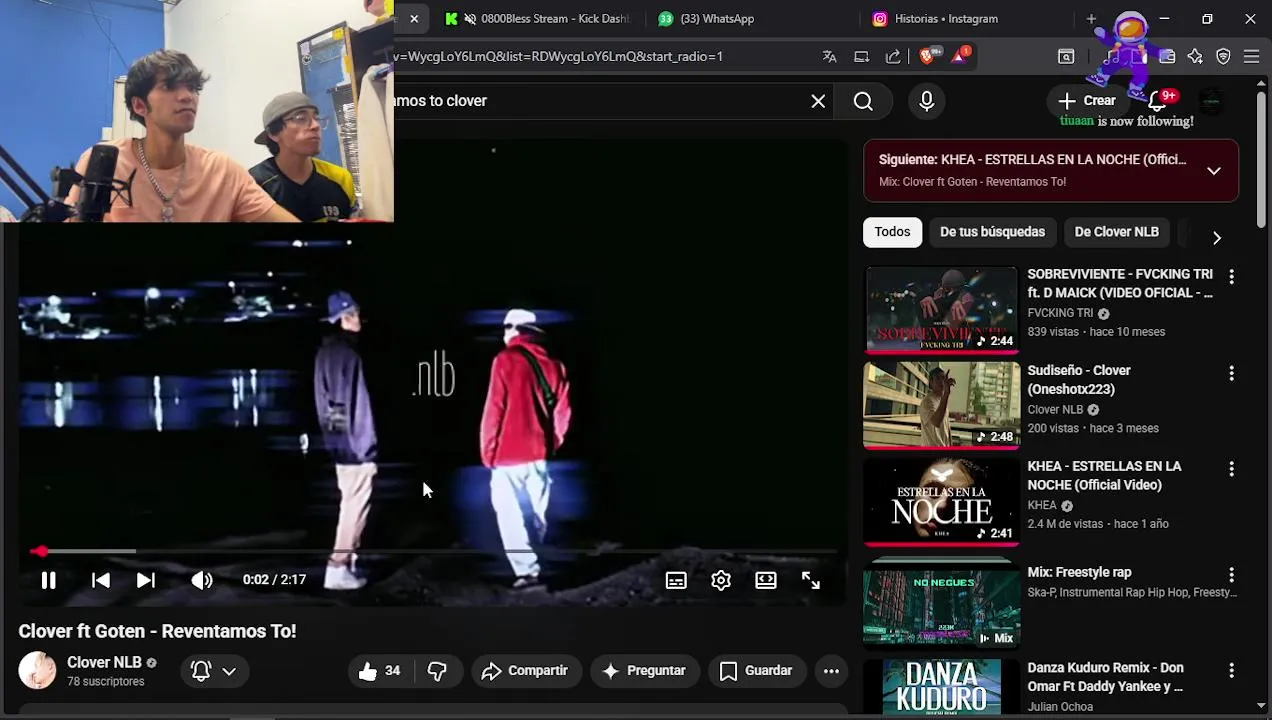The height and width of the screenshot is (720, 1272).
Task: Open Danza Kuduro Remix video title
Action: (x=1105, y=677)
